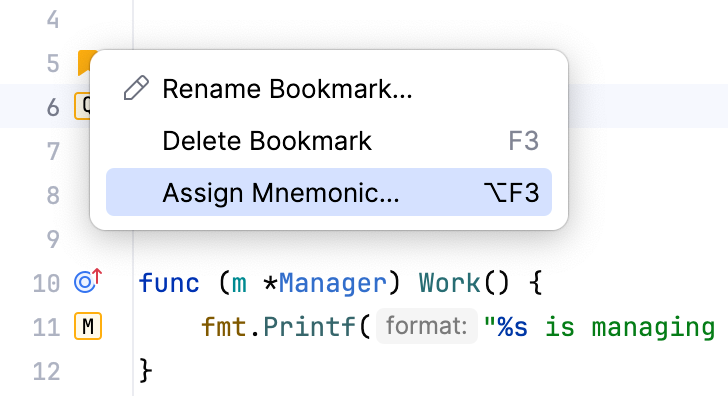Choose Rename Bookmark… from the context menu
This screenshot has width=728, height=396.
coord(329,89)
